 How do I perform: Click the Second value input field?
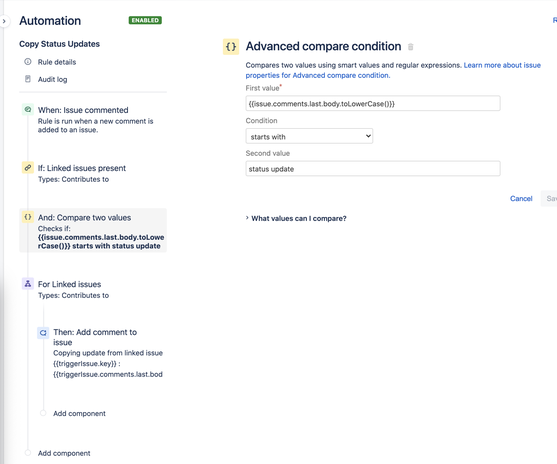point(373,169)
